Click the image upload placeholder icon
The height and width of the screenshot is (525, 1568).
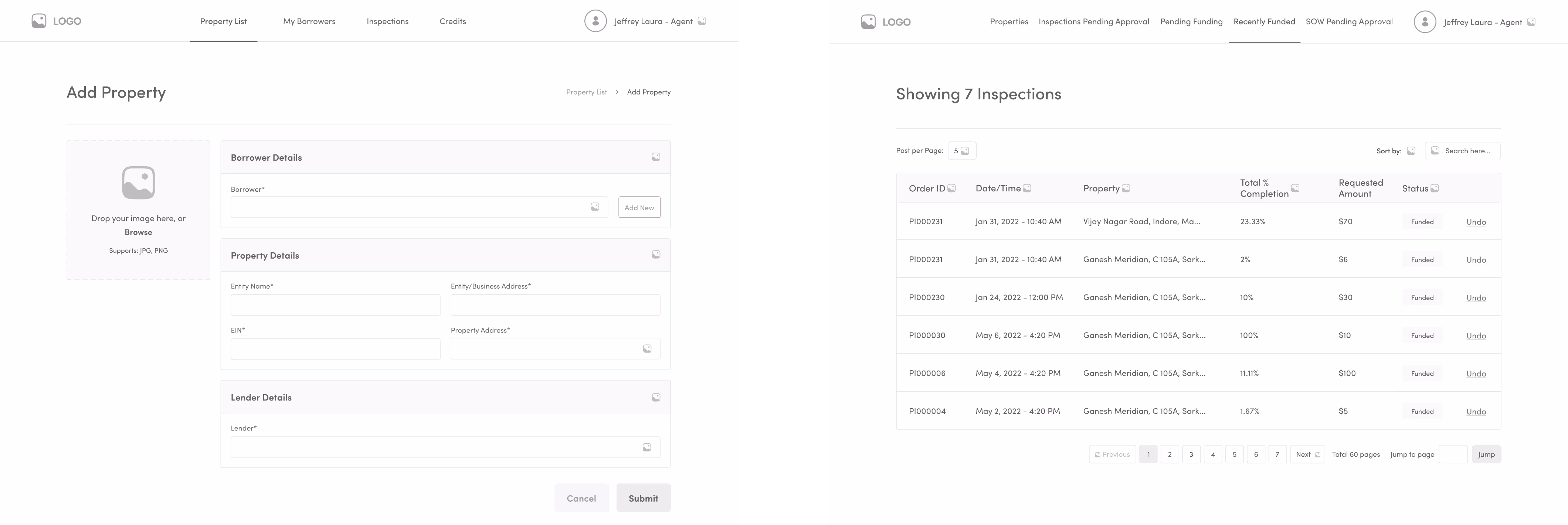[138, 183]
